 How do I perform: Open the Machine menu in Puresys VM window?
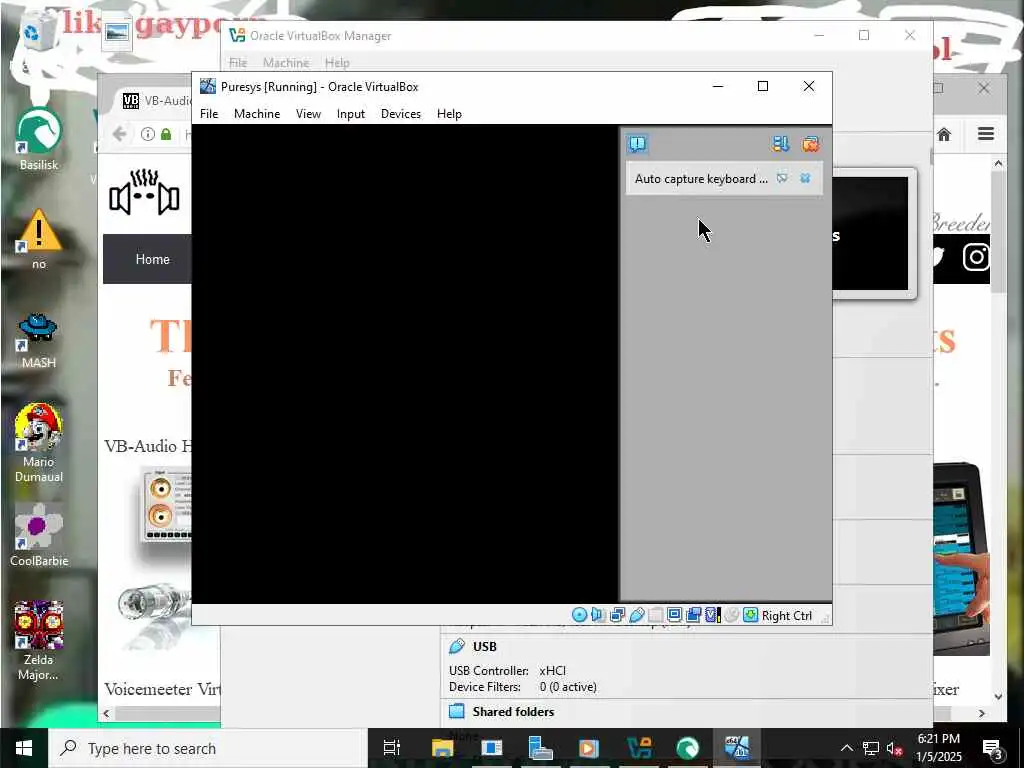click(257, 114)
